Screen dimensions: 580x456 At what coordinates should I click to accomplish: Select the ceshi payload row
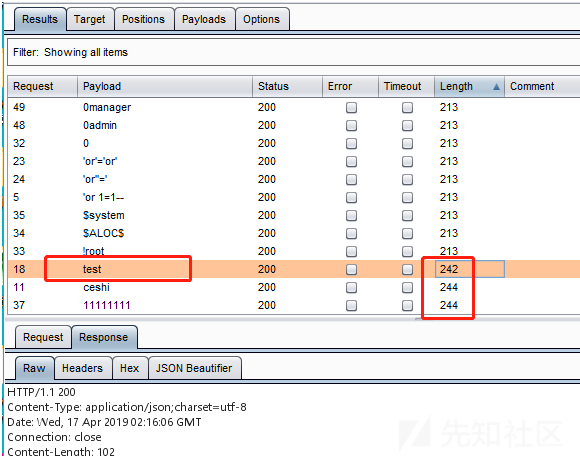[x=294, y=287]
